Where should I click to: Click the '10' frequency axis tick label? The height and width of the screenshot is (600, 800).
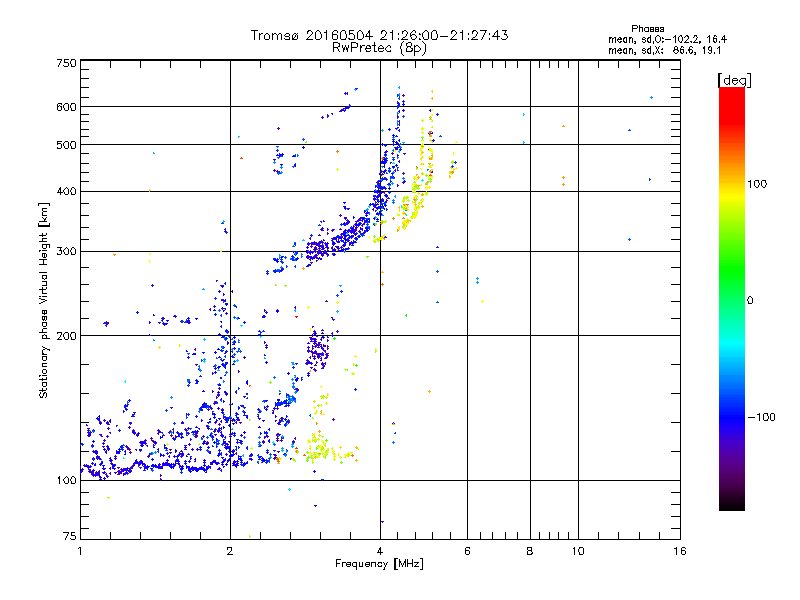[578, 551]
